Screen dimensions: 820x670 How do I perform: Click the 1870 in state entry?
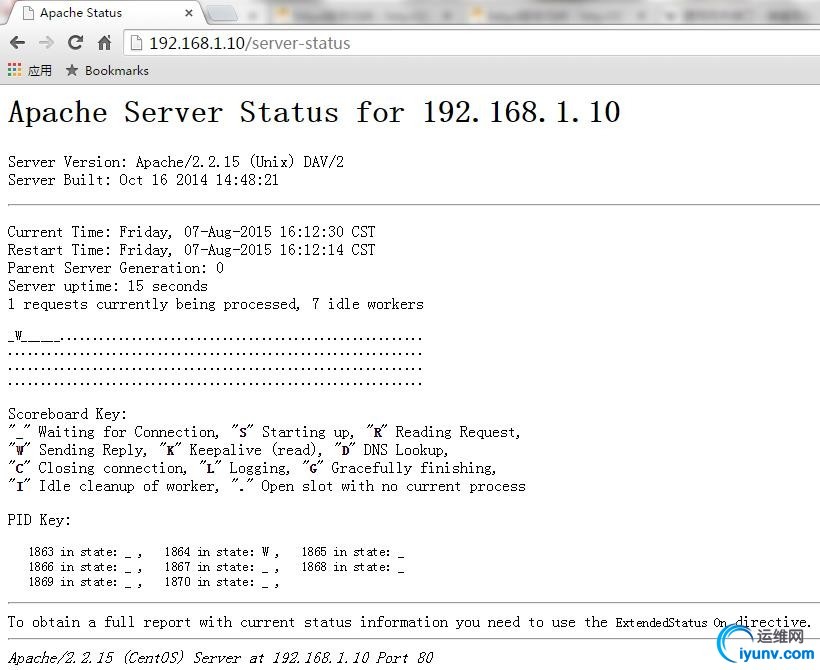(x=222, y=582)
